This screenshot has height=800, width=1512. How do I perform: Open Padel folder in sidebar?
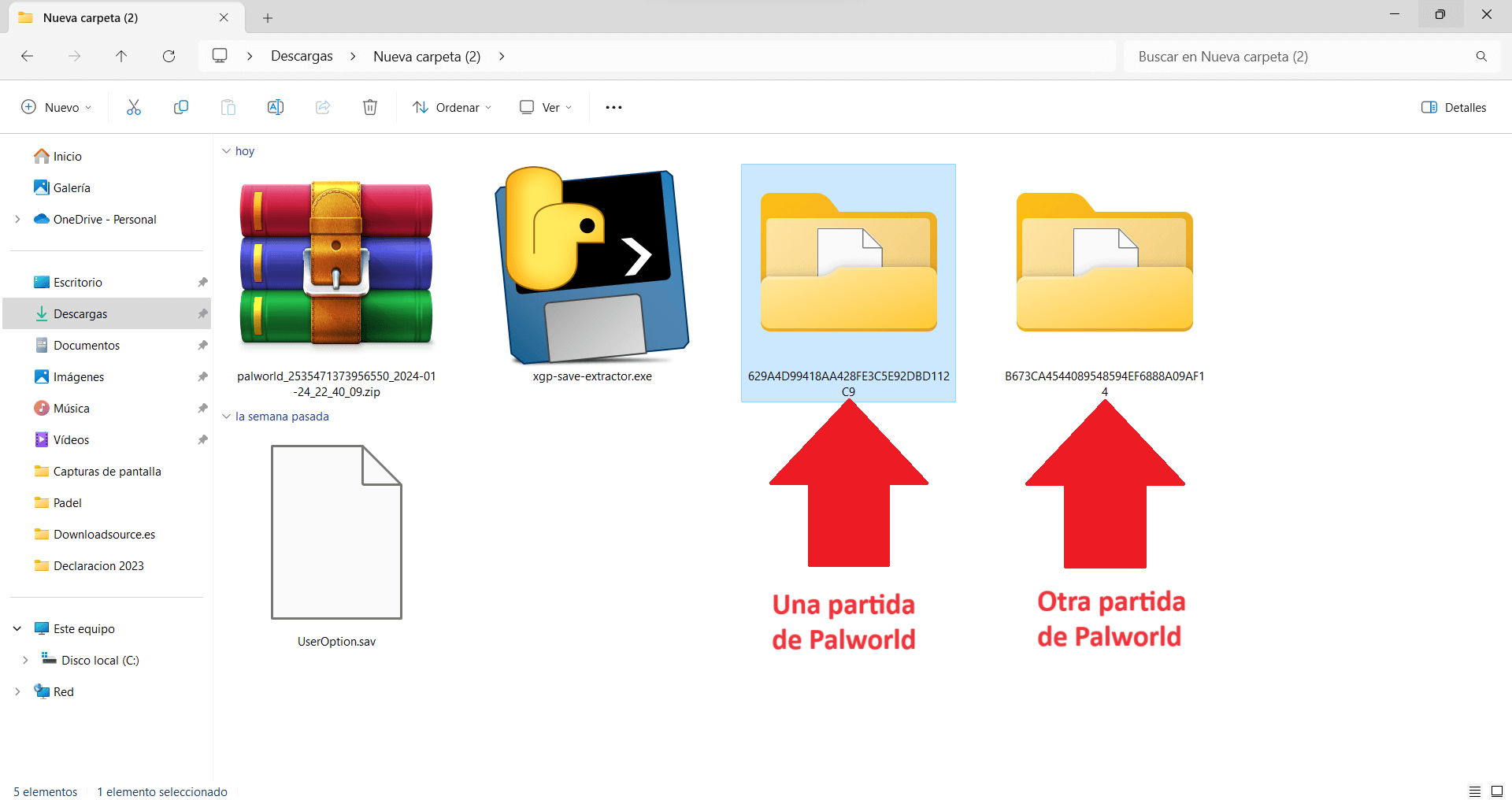point(68,503)
